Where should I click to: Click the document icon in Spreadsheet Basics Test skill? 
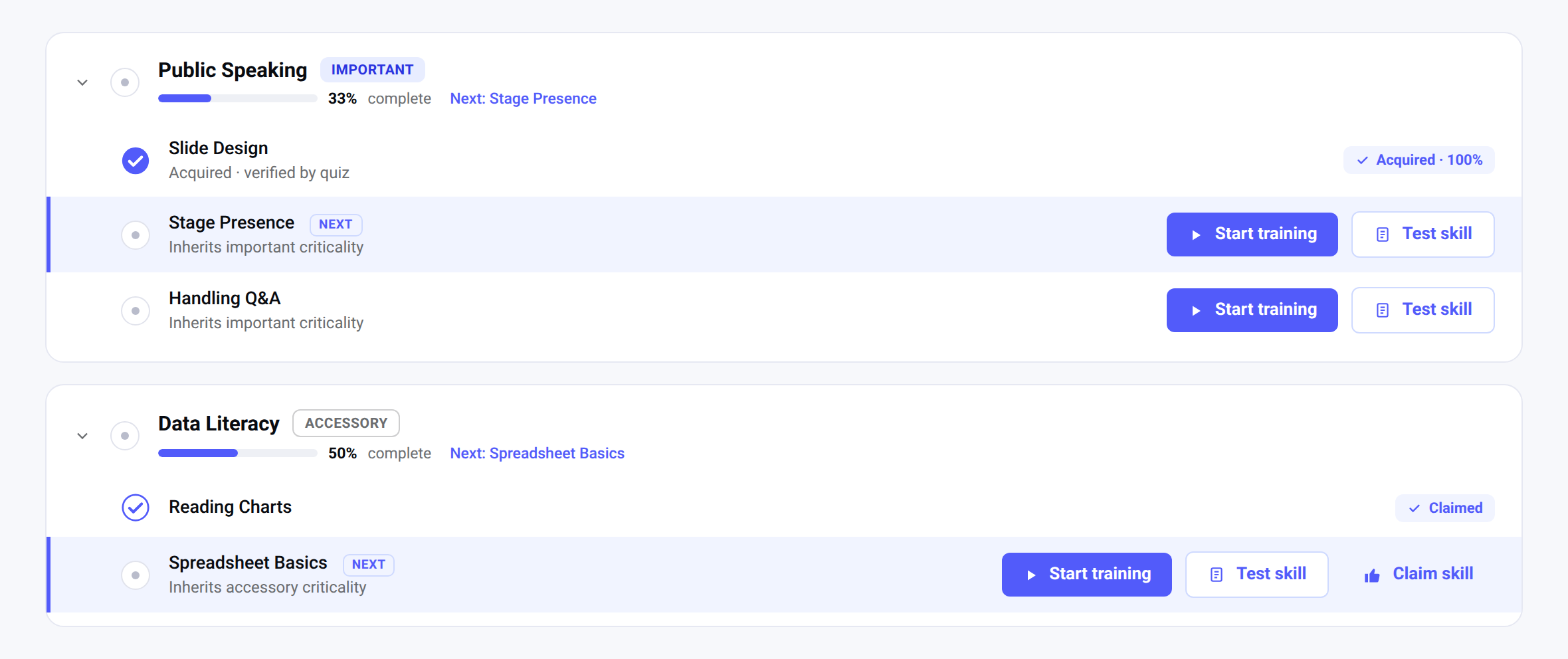[1217, 575]
